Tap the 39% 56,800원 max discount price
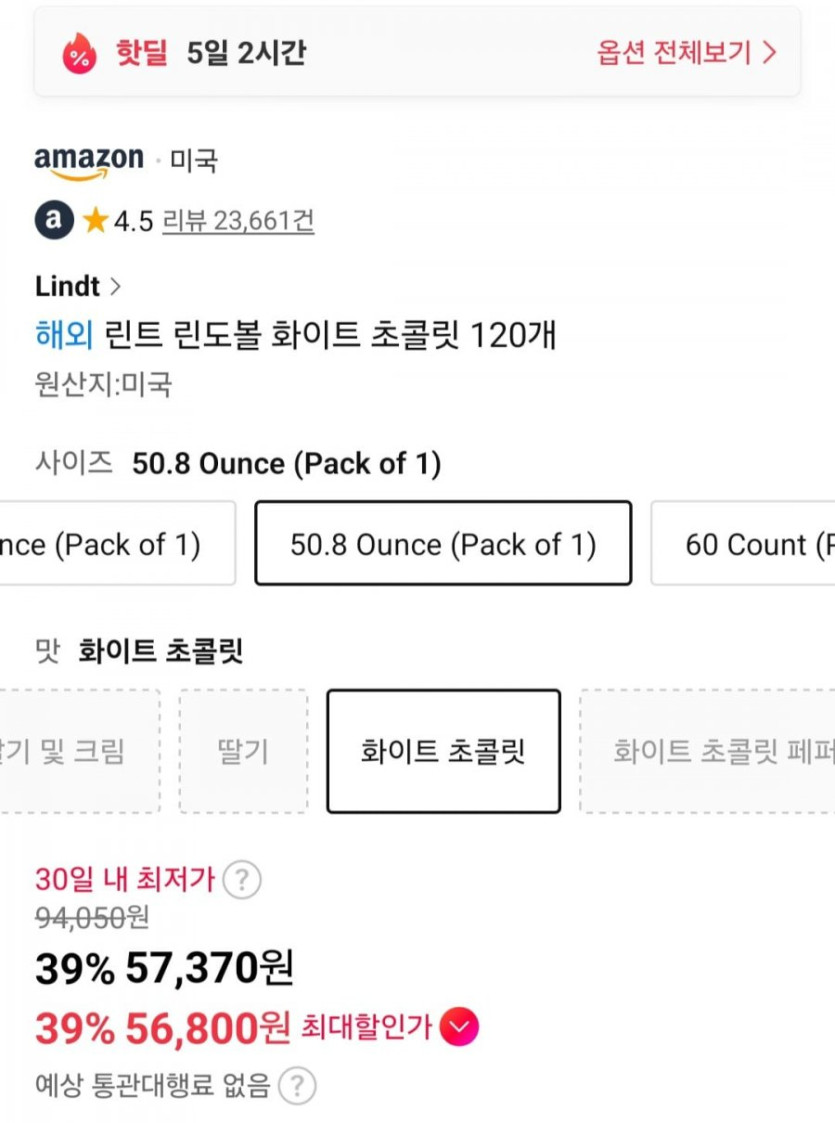Image resolution: width=835 pixels, height=1123 pixels. point(163,1027)
